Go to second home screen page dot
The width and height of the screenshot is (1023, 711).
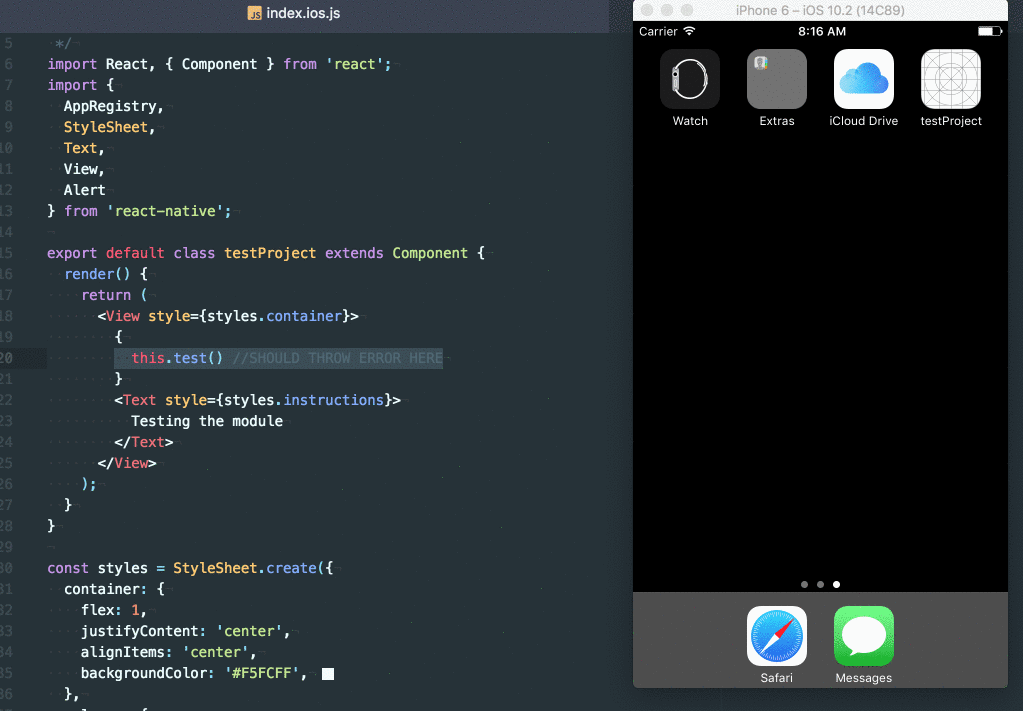(x=820, y=584)
